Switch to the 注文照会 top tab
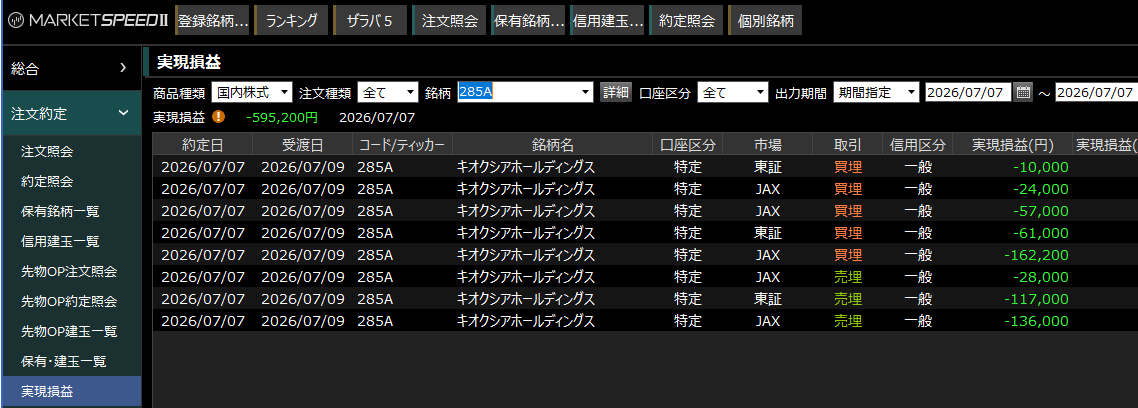 (x=449, y=20)
